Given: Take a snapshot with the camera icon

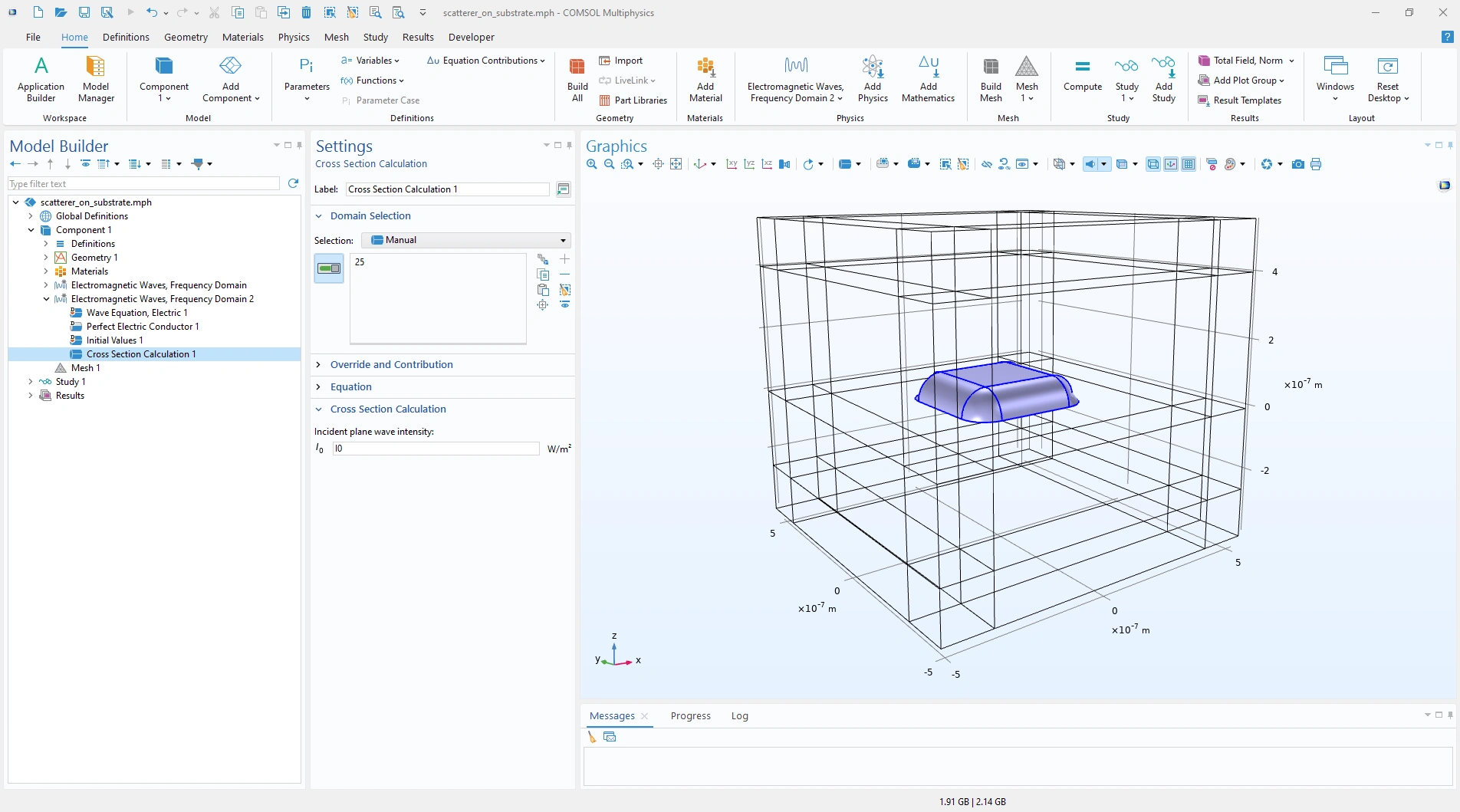Looking at the screenshot, I should click(x=1297, y=164).
